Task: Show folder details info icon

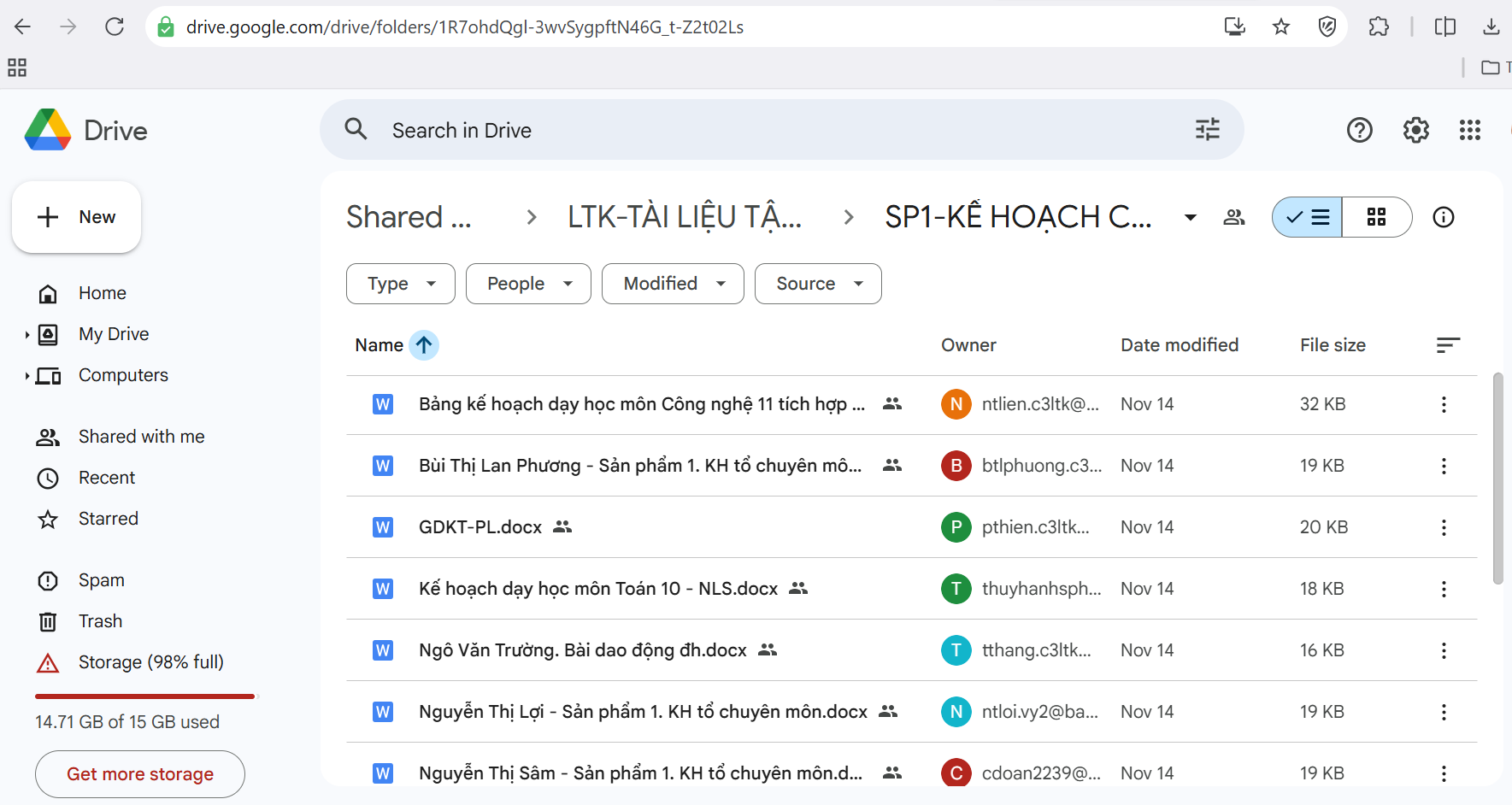Action: point(1443,217)
